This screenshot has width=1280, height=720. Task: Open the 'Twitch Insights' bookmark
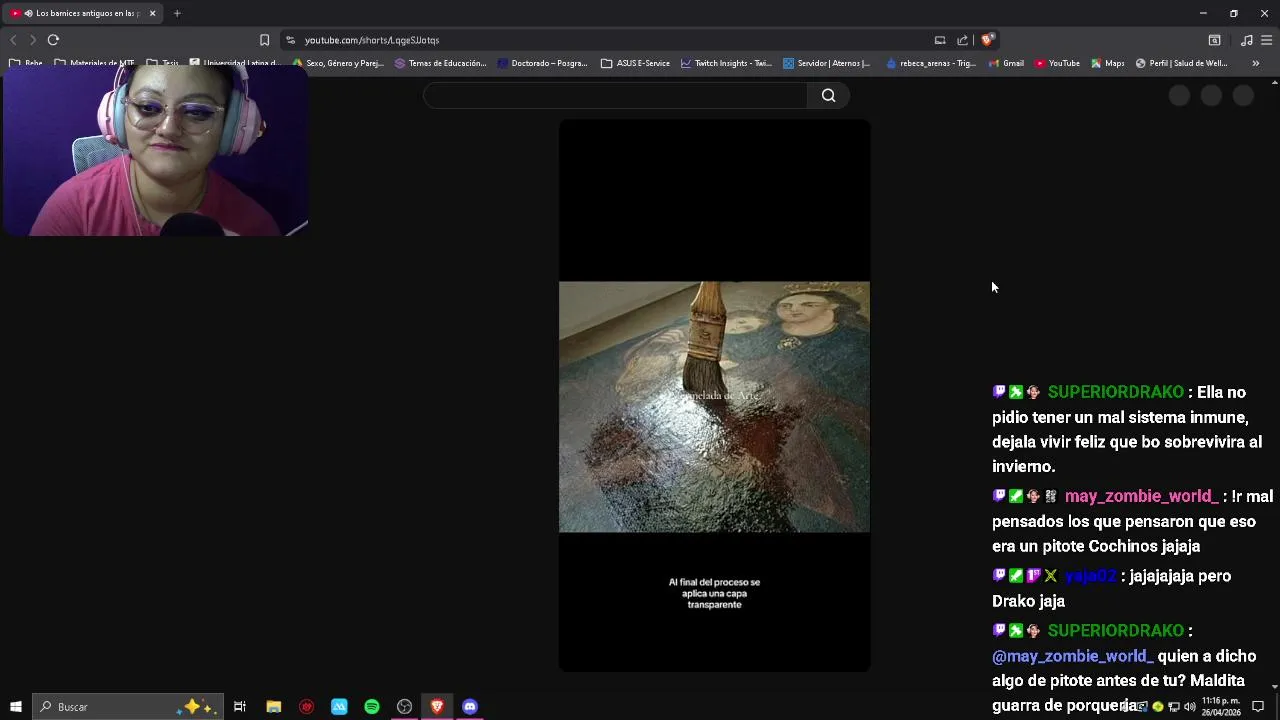tap(726, 63)
